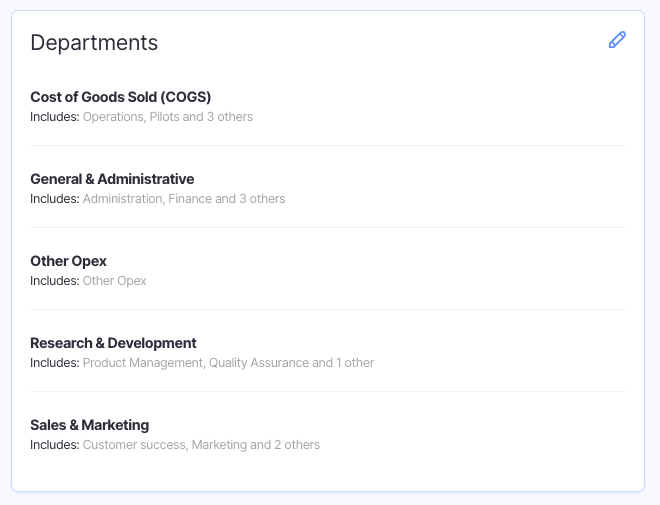Expand 'Product Management, Quality Assurance and 1 other'
The height and width of the screenshot is (505, 660).
coord(228,363)
